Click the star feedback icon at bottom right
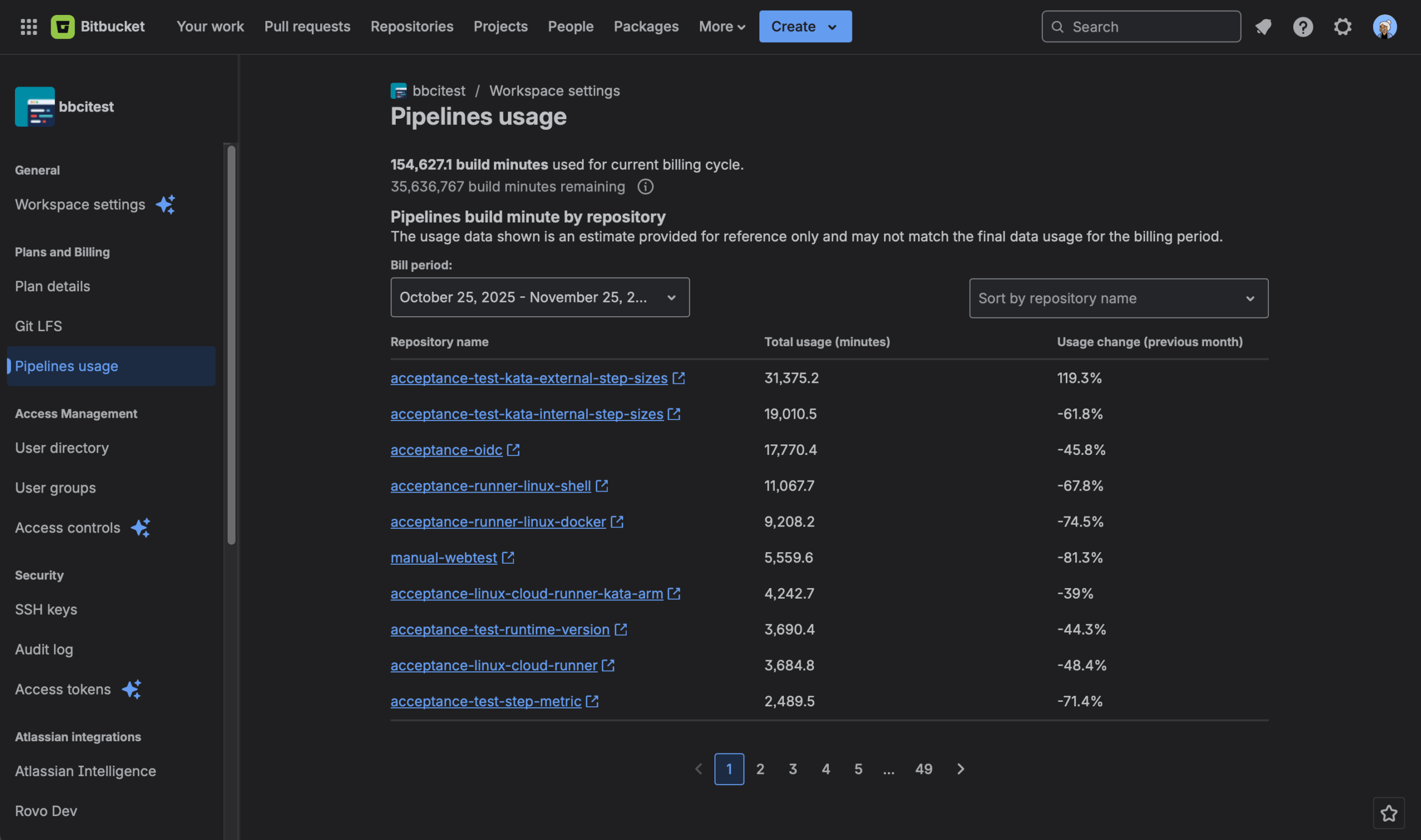 pos(1388,813)
